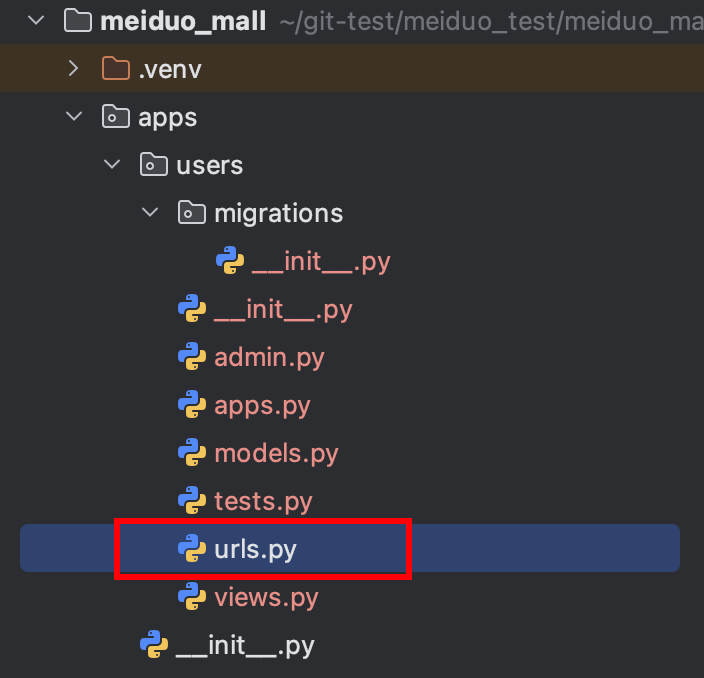704x678 pixels.
Task: Click the Python icon beside admin.py
Action: pyautogui.click(x=192, y=357)
